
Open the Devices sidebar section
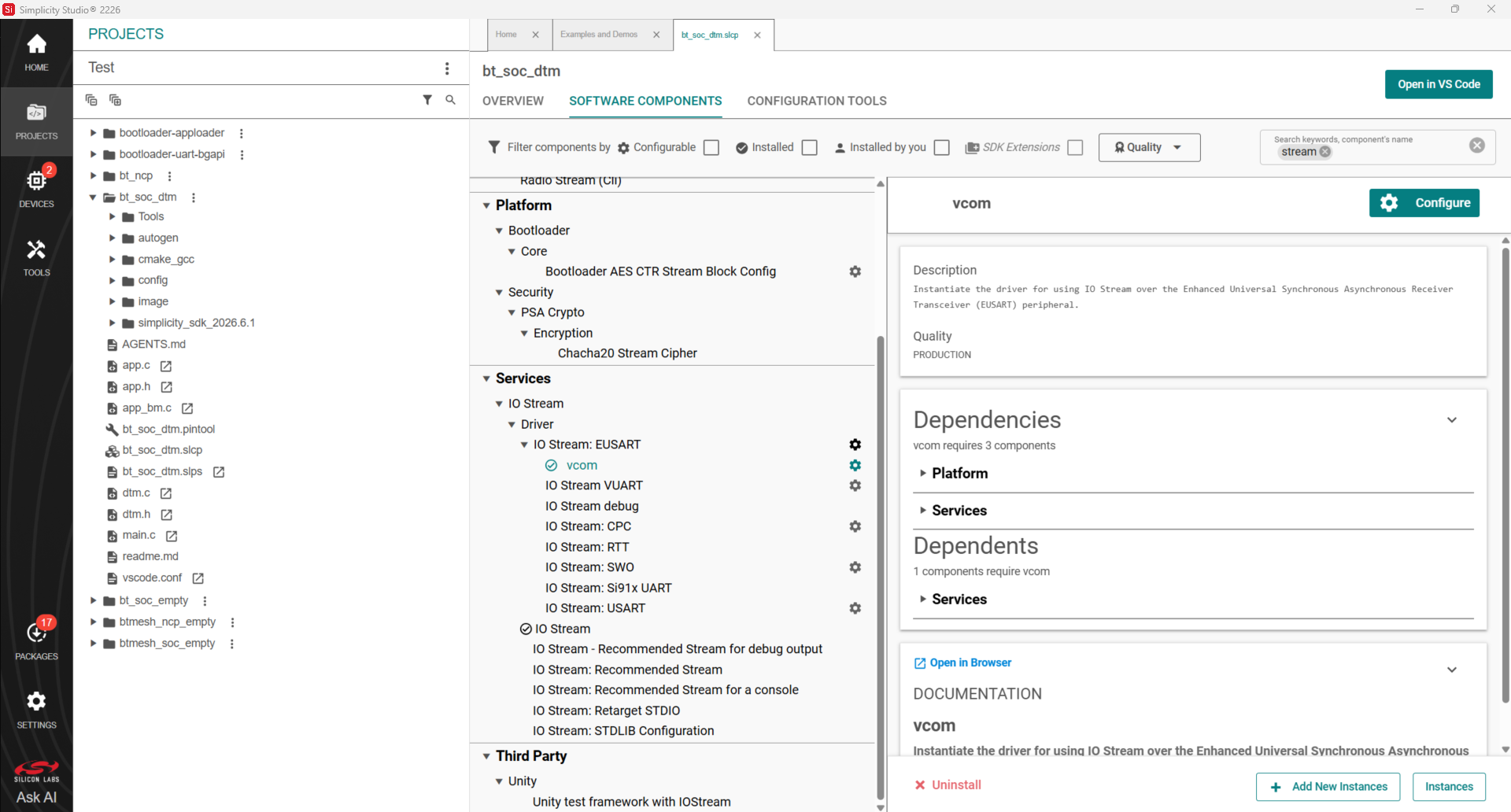click(x=36, y=188)
